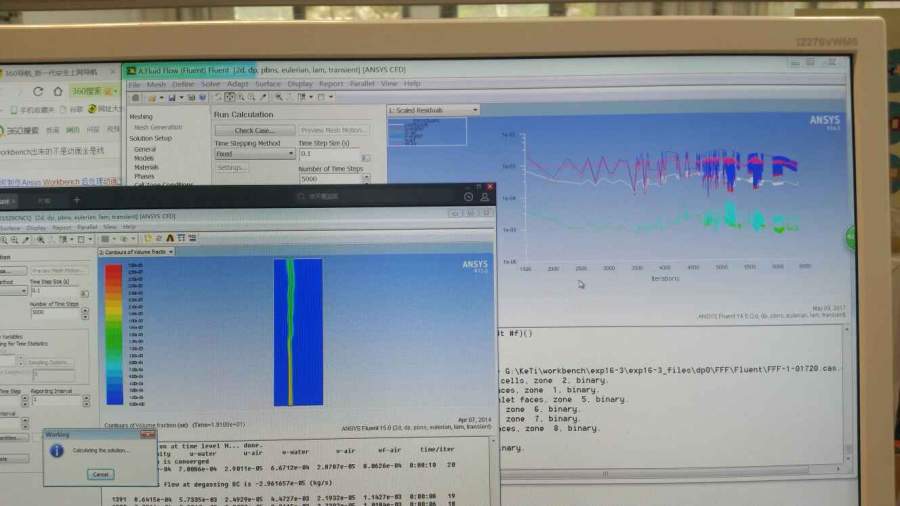The image size is (900, 506).
Task: Select Phases in Solution Setup tree
Action: click(x=144, y=177)
